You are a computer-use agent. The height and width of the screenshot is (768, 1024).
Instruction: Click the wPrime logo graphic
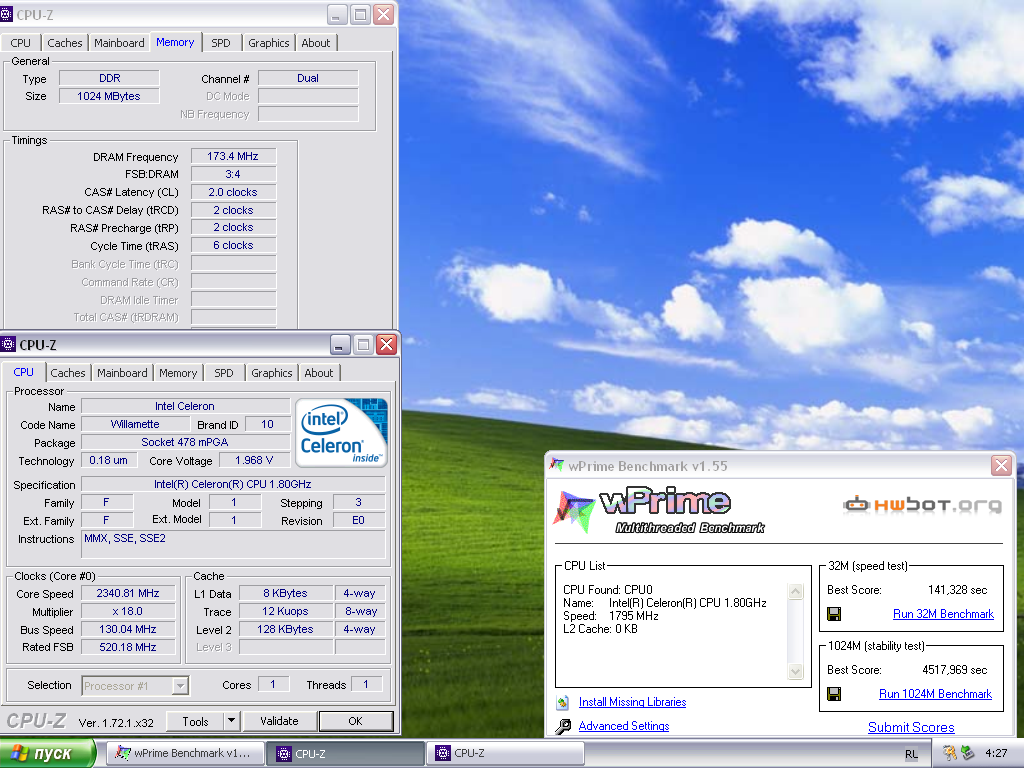tap(658, 510)
